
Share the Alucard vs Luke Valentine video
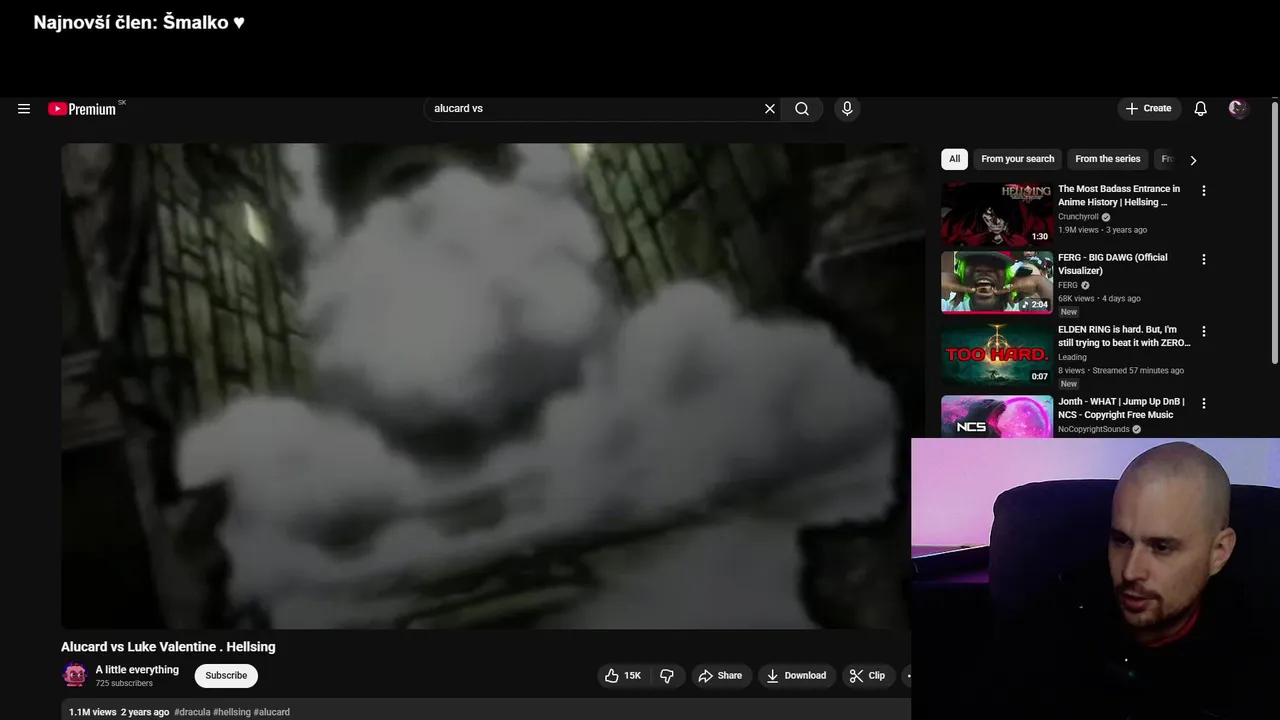tap(720, 676)
